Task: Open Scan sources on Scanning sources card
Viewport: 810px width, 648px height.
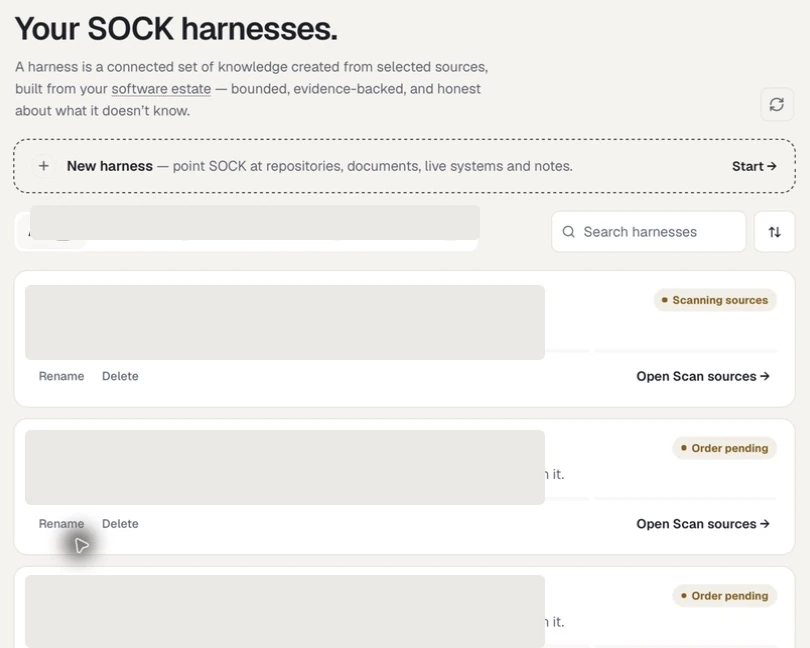Action: (703, 376)
